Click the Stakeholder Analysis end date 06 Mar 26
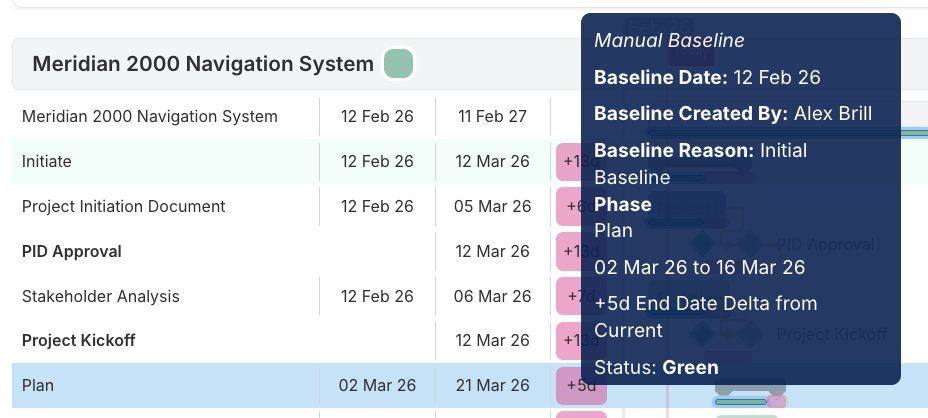Image resolution: width=928 pixels, height=418 pixels. coord(492,296)
